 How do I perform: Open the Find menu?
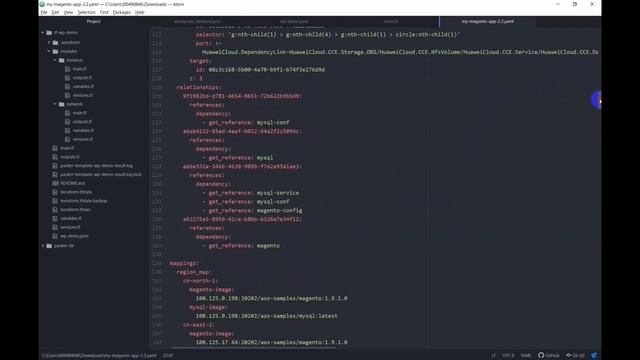tap(104, 12)
